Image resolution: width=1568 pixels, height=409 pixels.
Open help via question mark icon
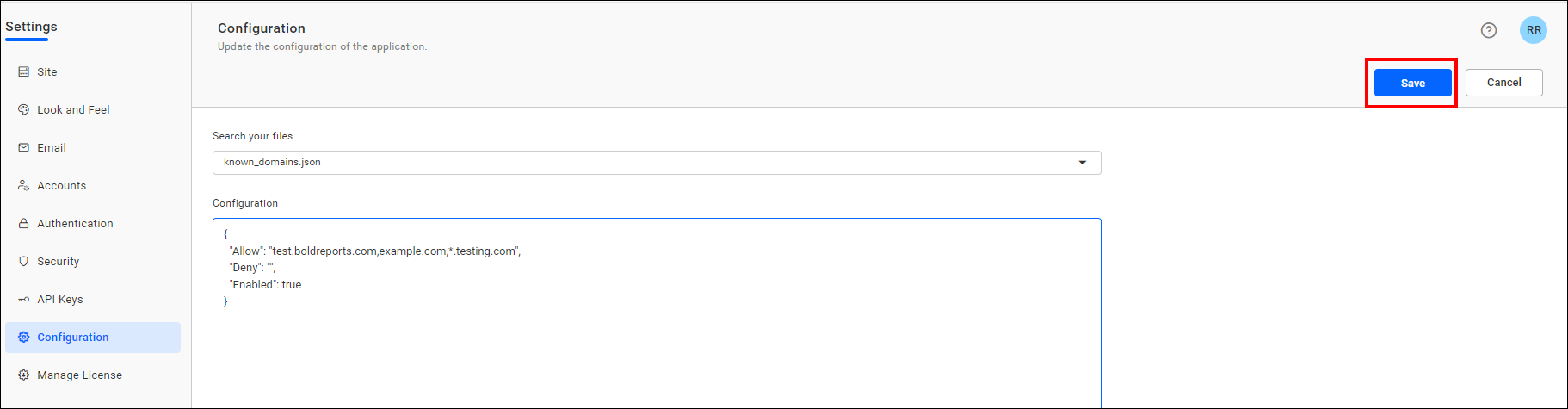point(1489,30)
